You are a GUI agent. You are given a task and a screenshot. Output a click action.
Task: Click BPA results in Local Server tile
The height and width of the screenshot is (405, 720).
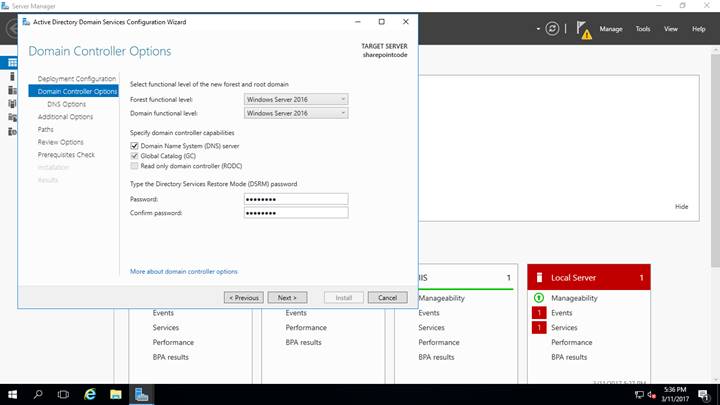click(x=569, y=357)
